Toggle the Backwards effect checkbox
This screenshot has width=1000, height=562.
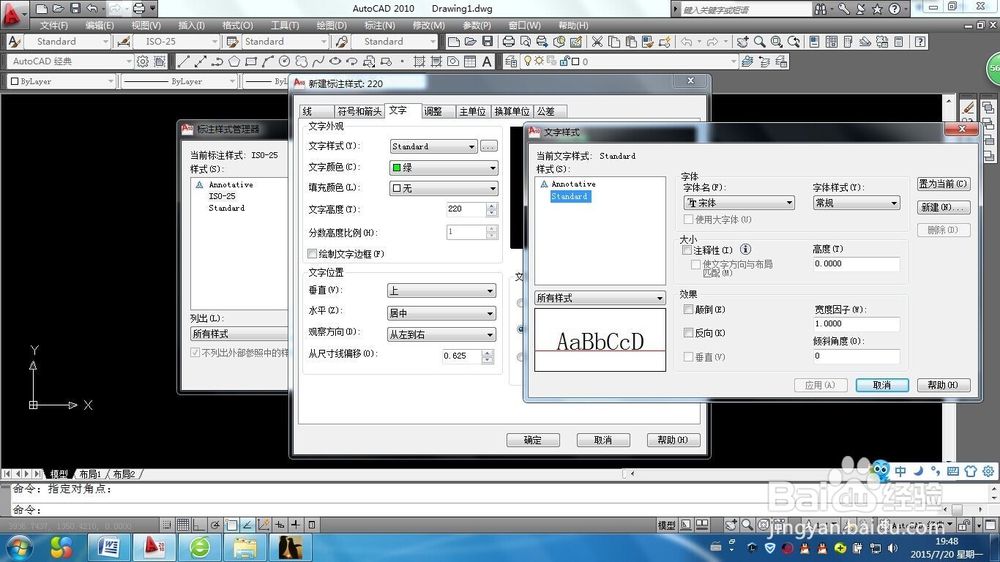click(x=688, y=332)
